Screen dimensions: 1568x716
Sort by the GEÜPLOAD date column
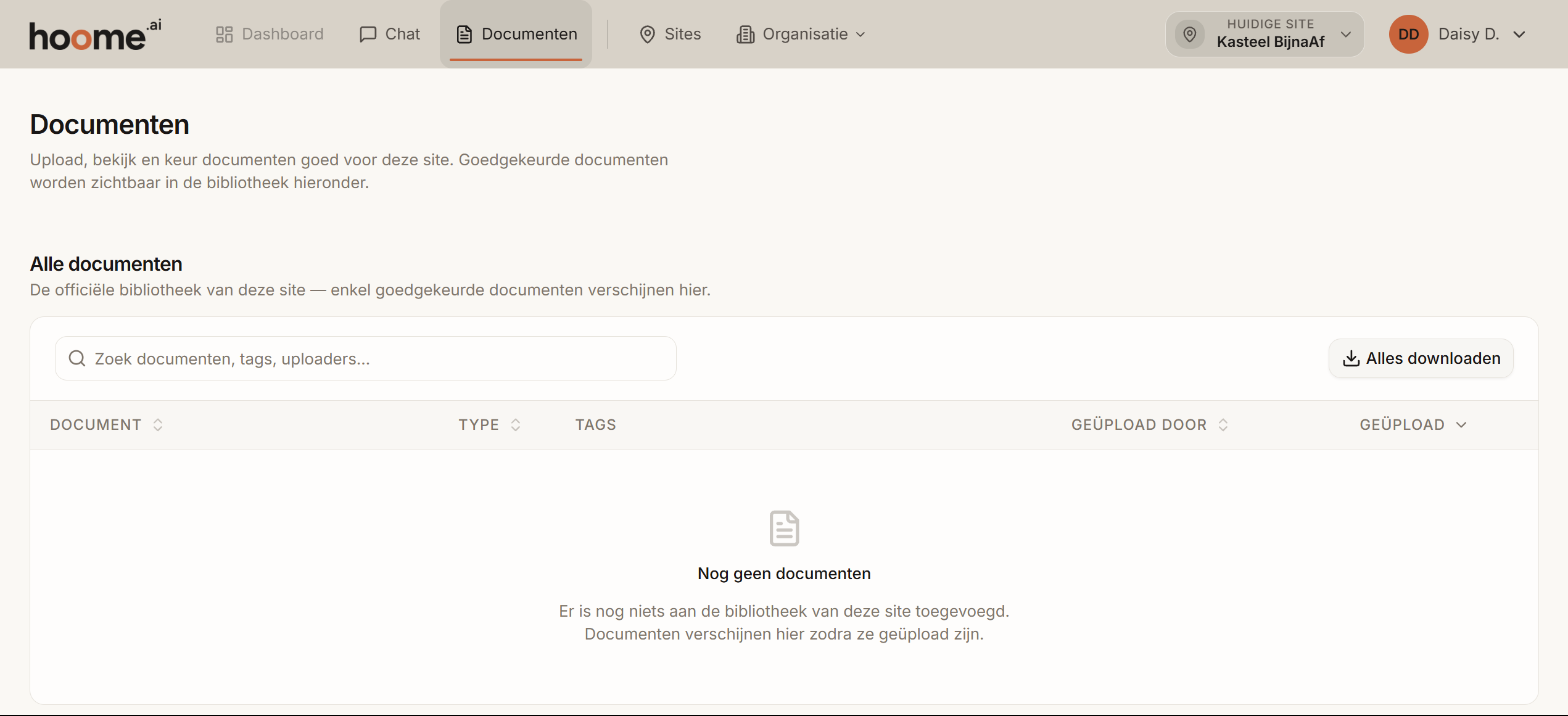coord(1413,425)
